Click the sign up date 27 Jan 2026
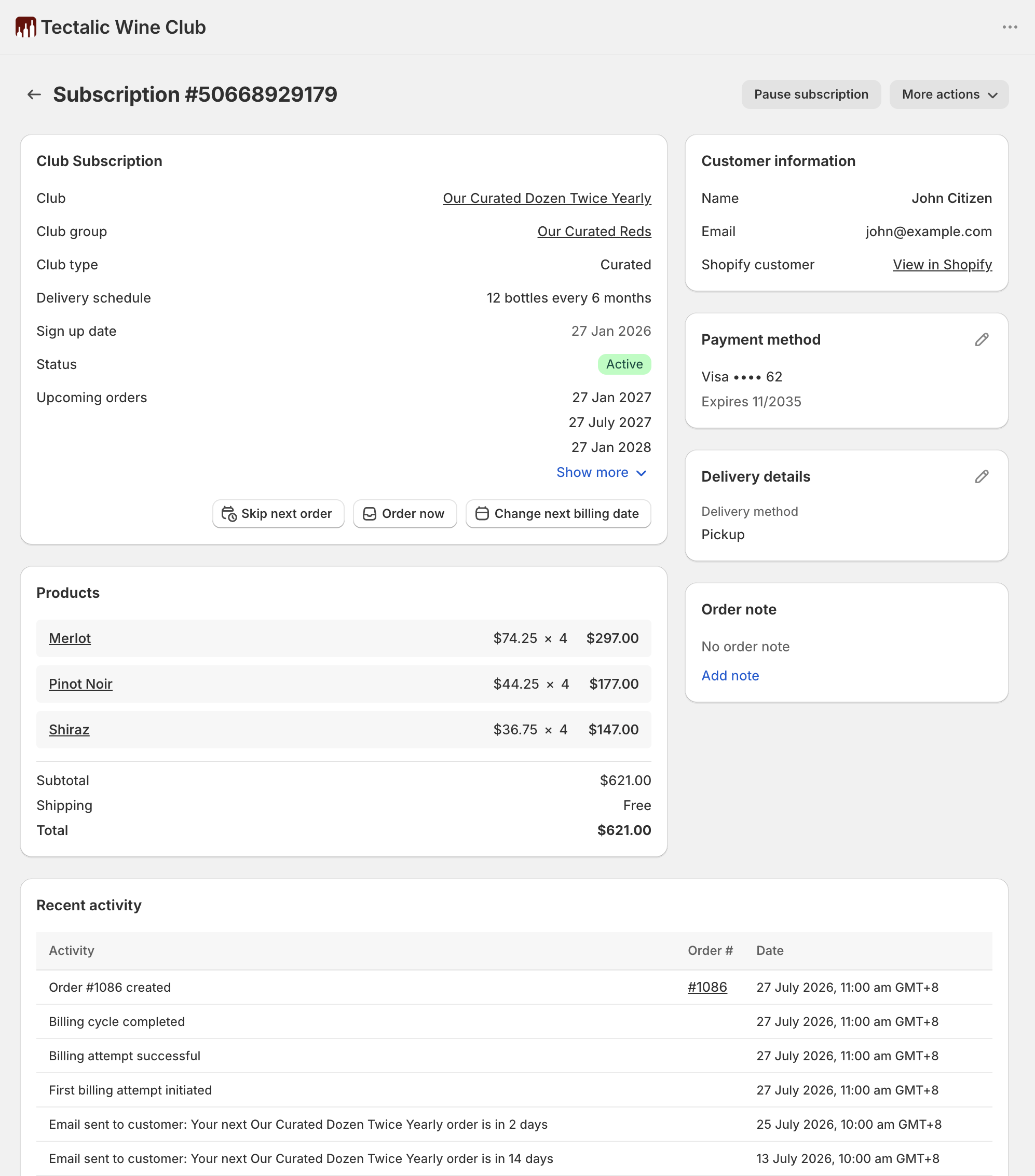Viewport: 1035px width, 1176px height. point(610,331)
